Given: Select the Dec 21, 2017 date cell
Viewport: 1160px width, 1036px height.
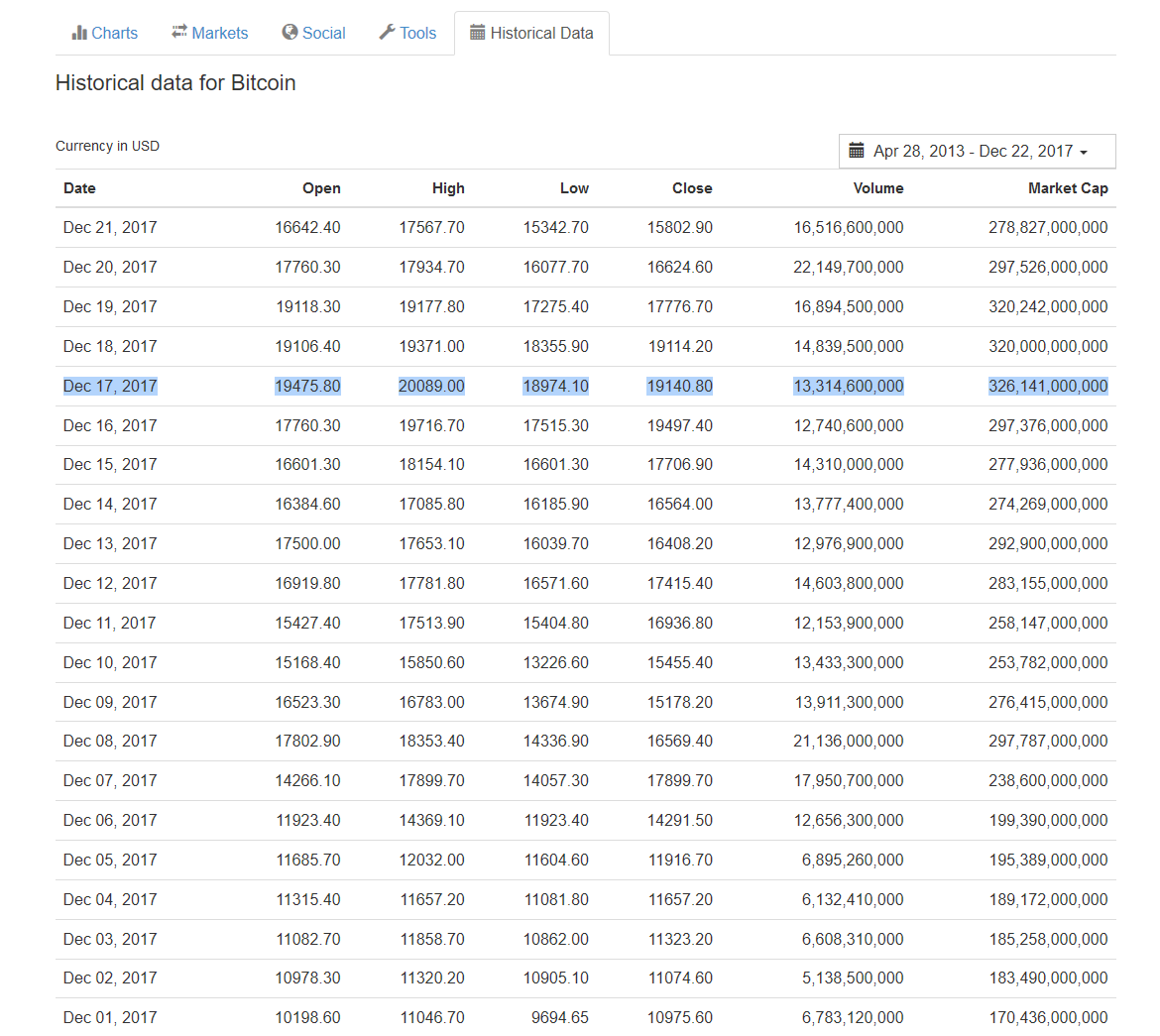Looking at the screenshot, I should (110, 228).
